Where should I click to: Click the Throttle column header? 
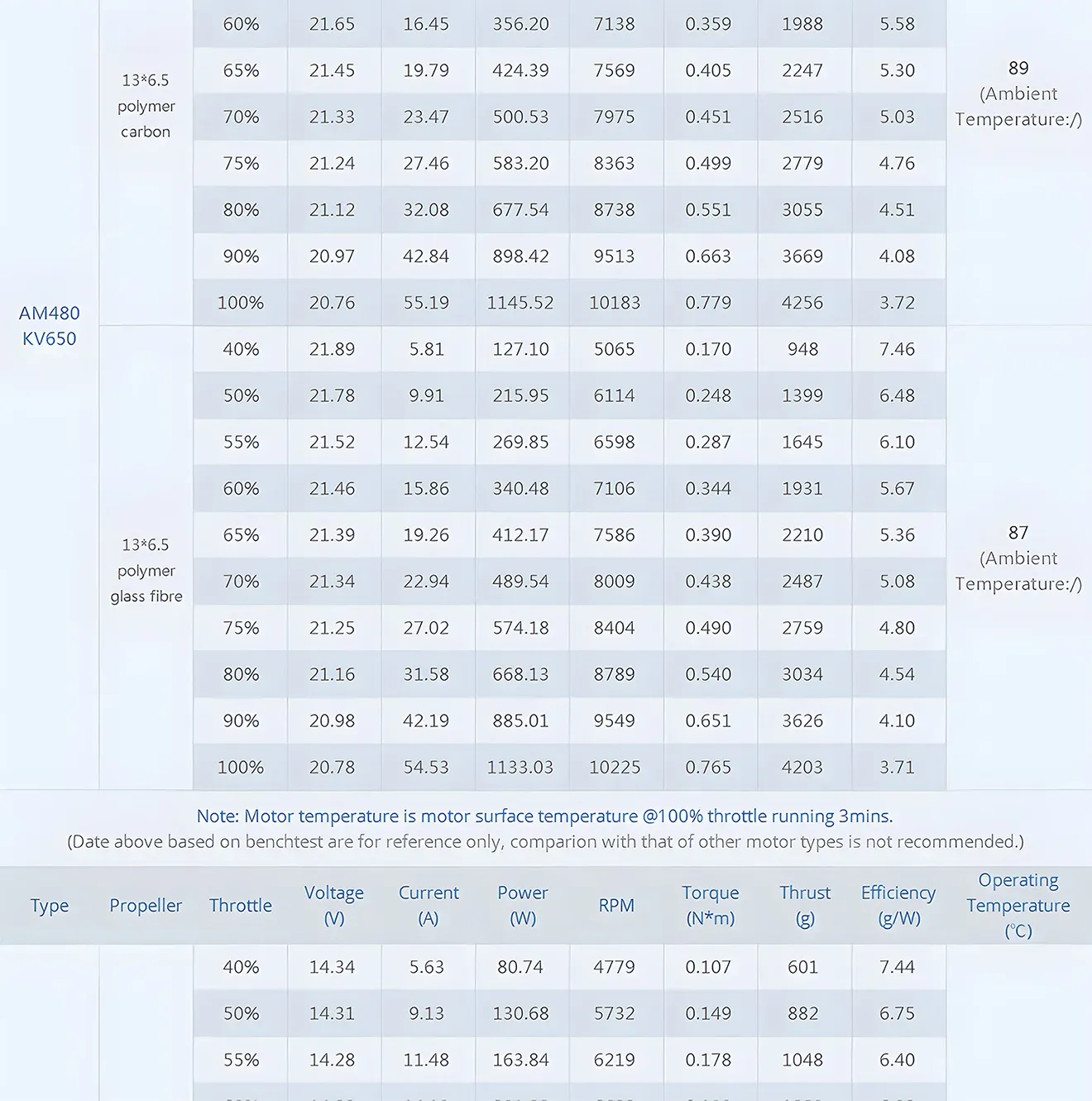point(240,906)
